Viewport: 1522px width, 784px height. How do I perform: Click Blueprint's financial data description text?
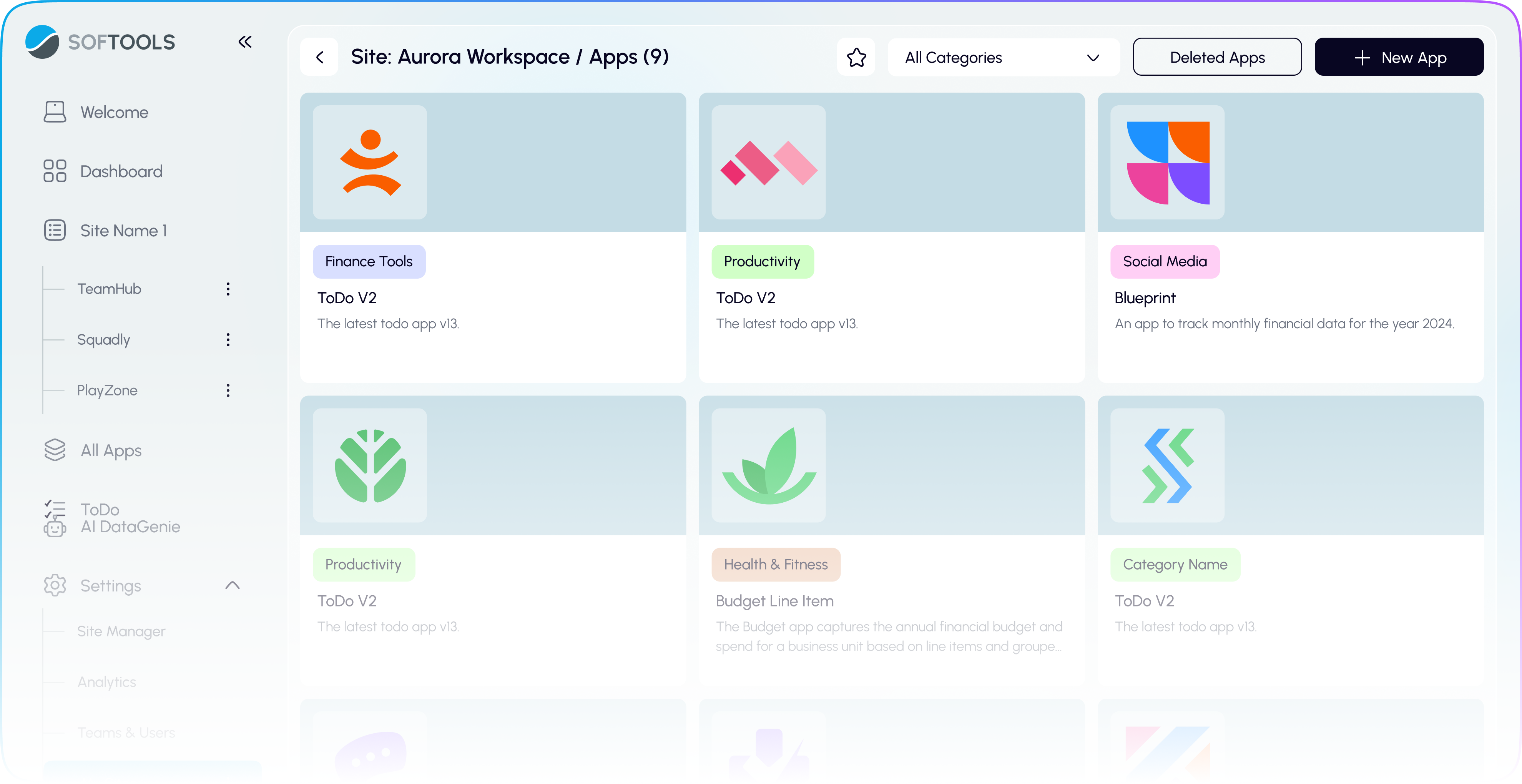1284,324
